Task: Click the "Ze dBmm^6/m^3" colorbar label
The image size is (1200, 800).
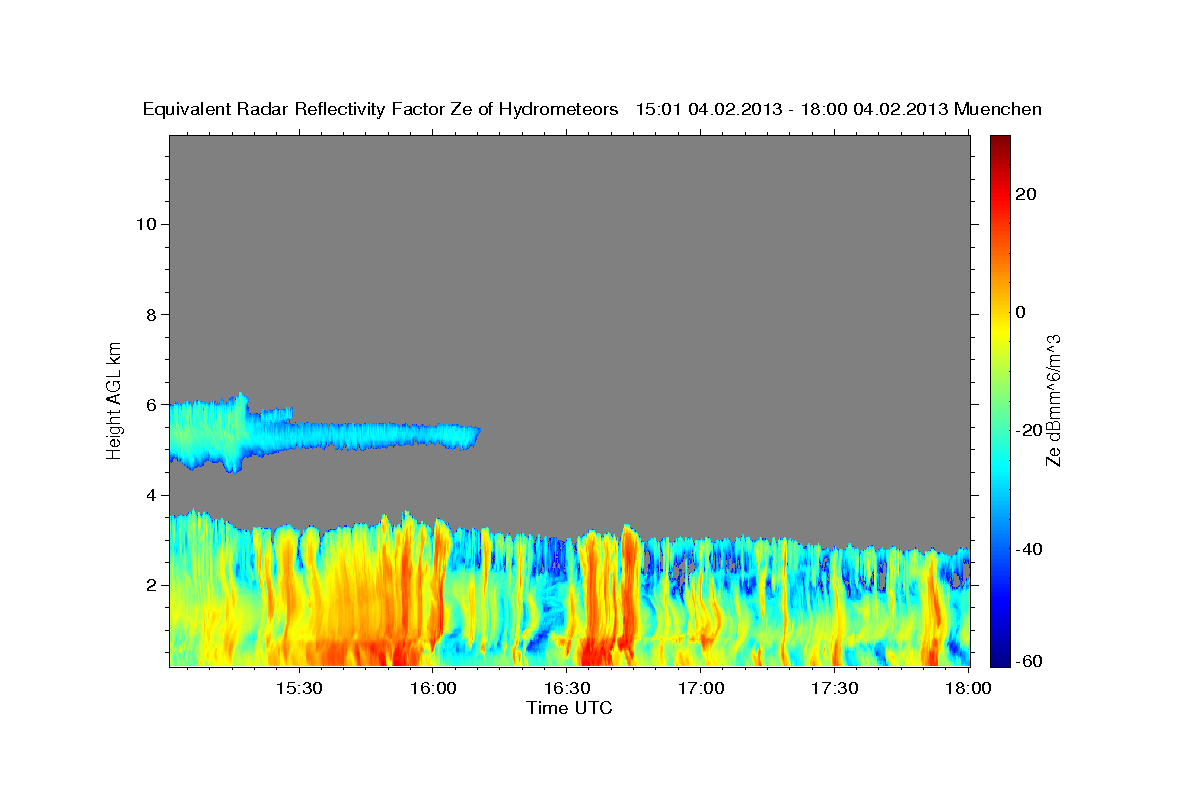Action: (1053, 400)
